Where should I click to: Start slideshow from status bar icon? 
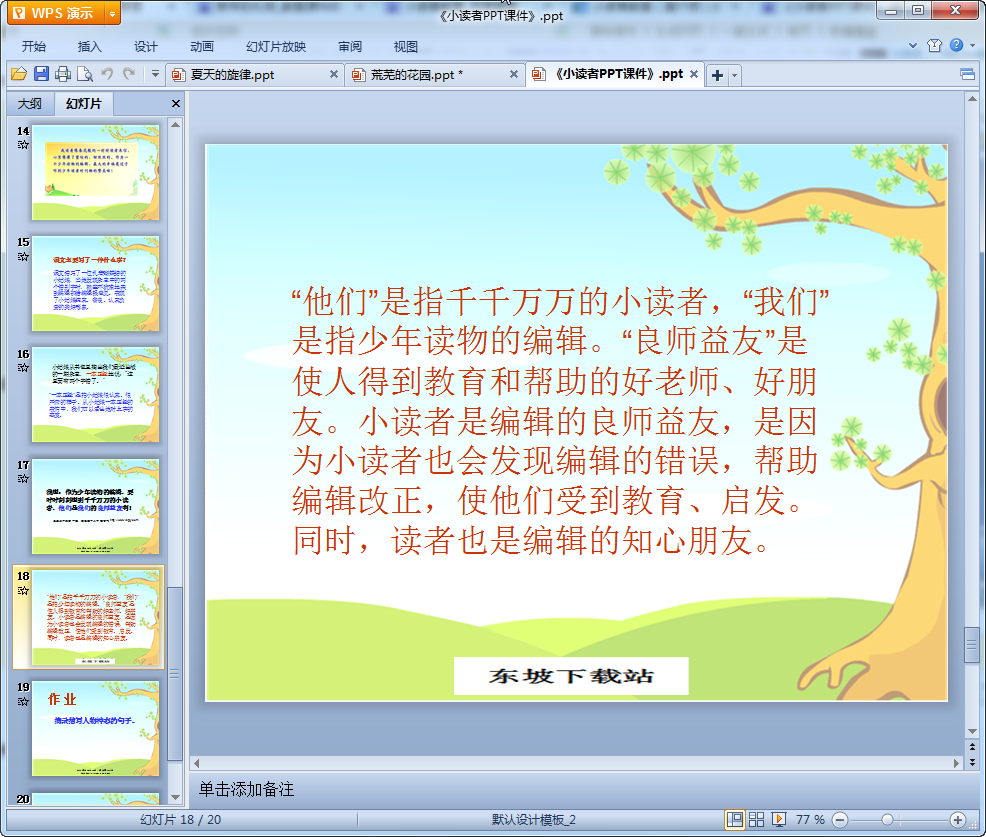pos(778,819)
